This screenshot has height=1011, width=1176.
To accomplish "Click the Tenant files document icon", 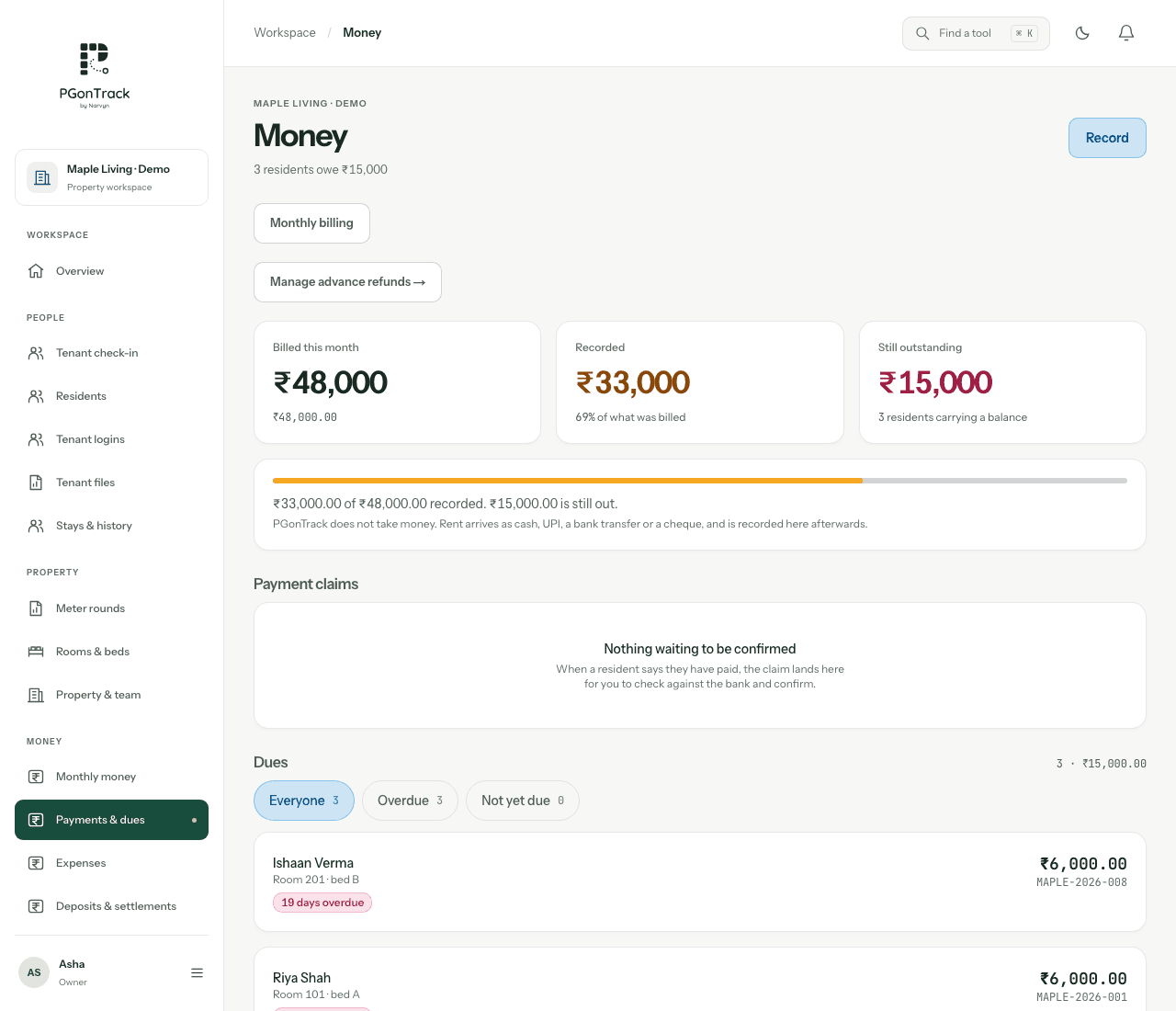I will coord(36,483).
